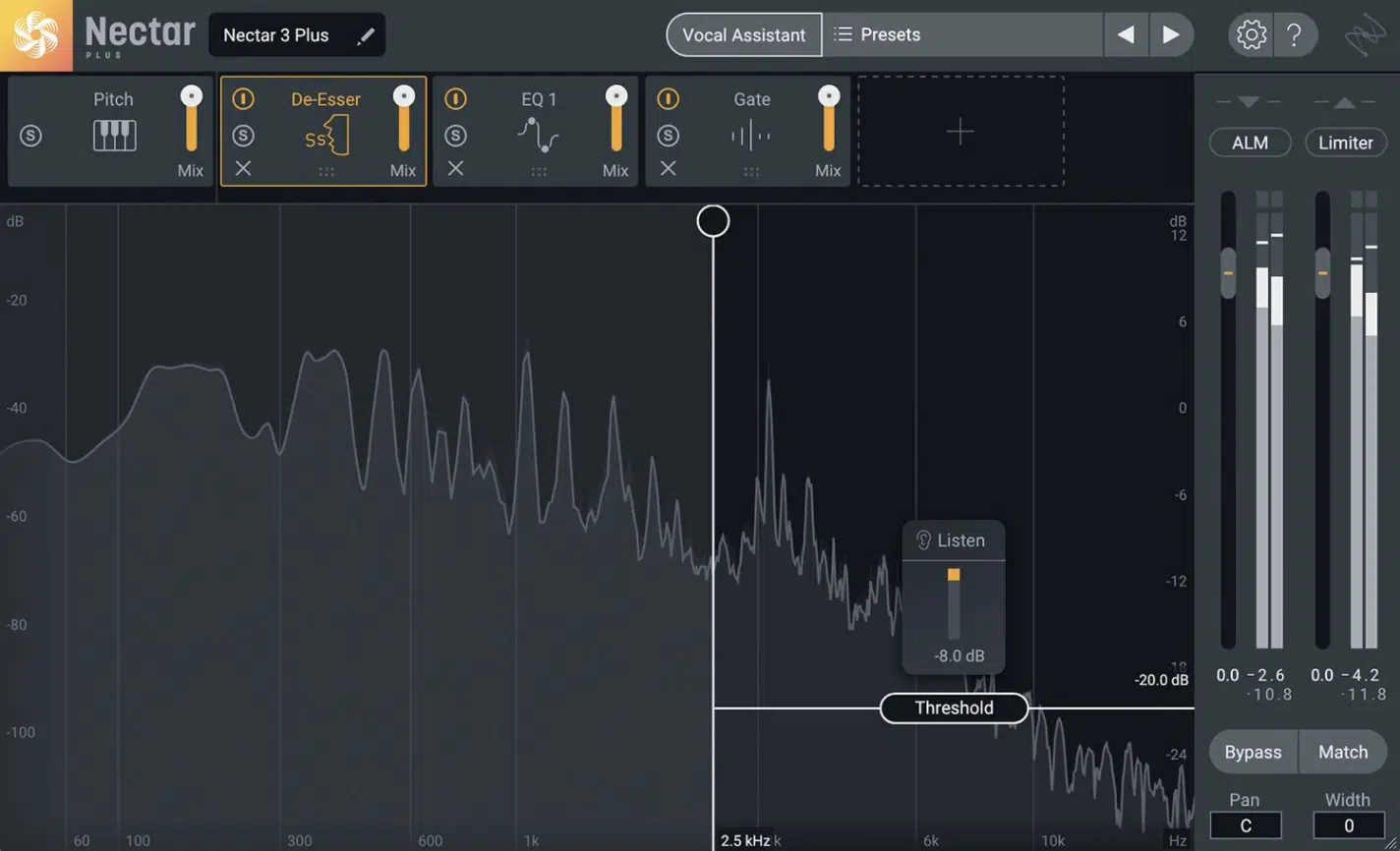Click the input RMS value -10.8

[1269, 695]
